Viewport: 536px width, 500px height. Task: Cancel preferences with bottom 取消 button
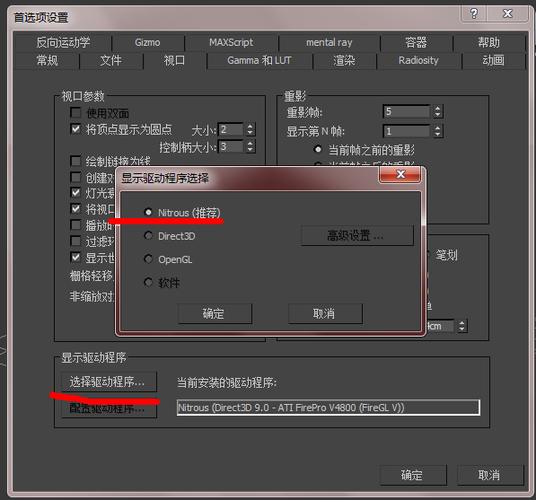click(x=490, y=475)
